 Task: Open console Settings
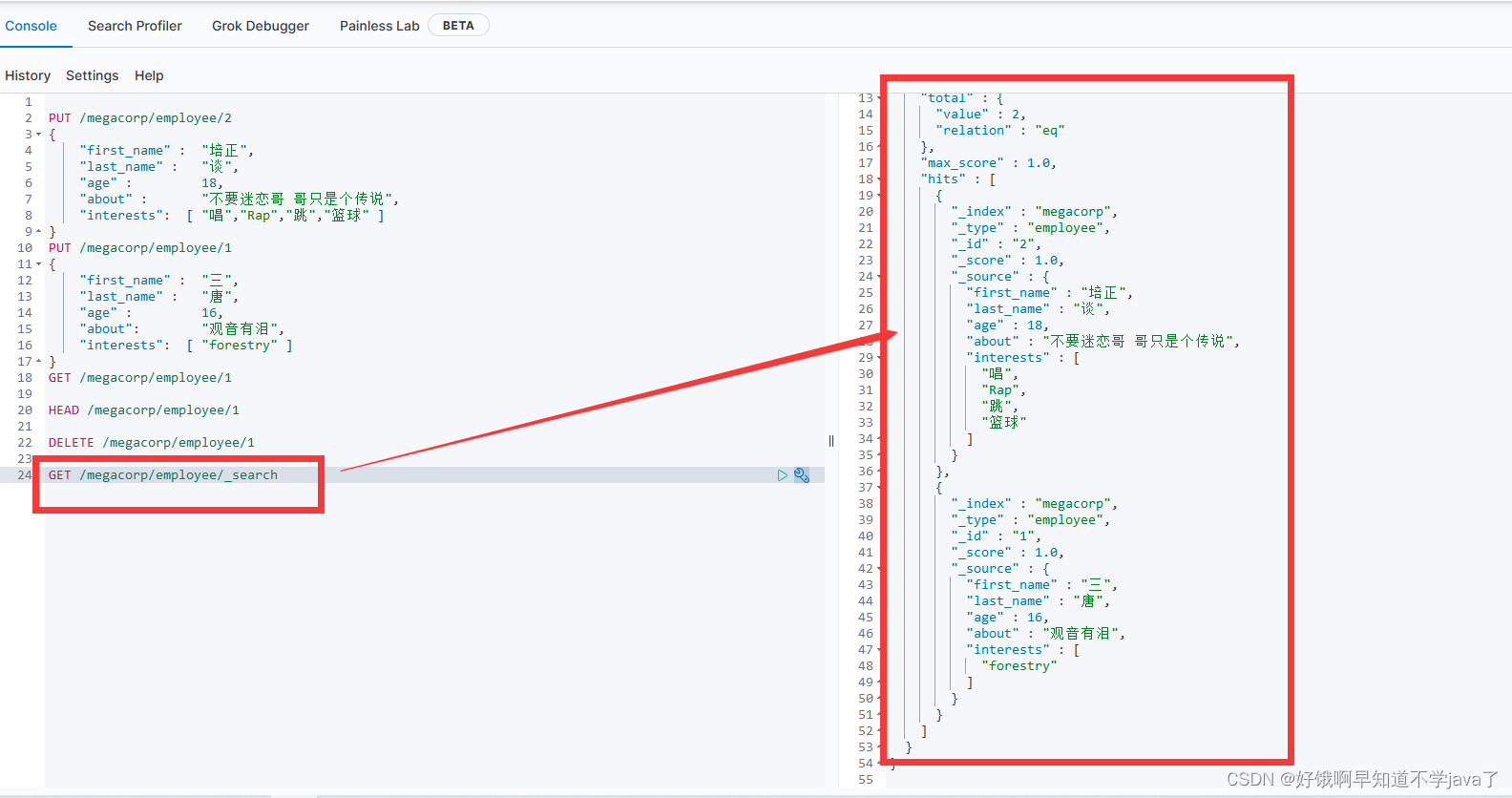[93, 75]
